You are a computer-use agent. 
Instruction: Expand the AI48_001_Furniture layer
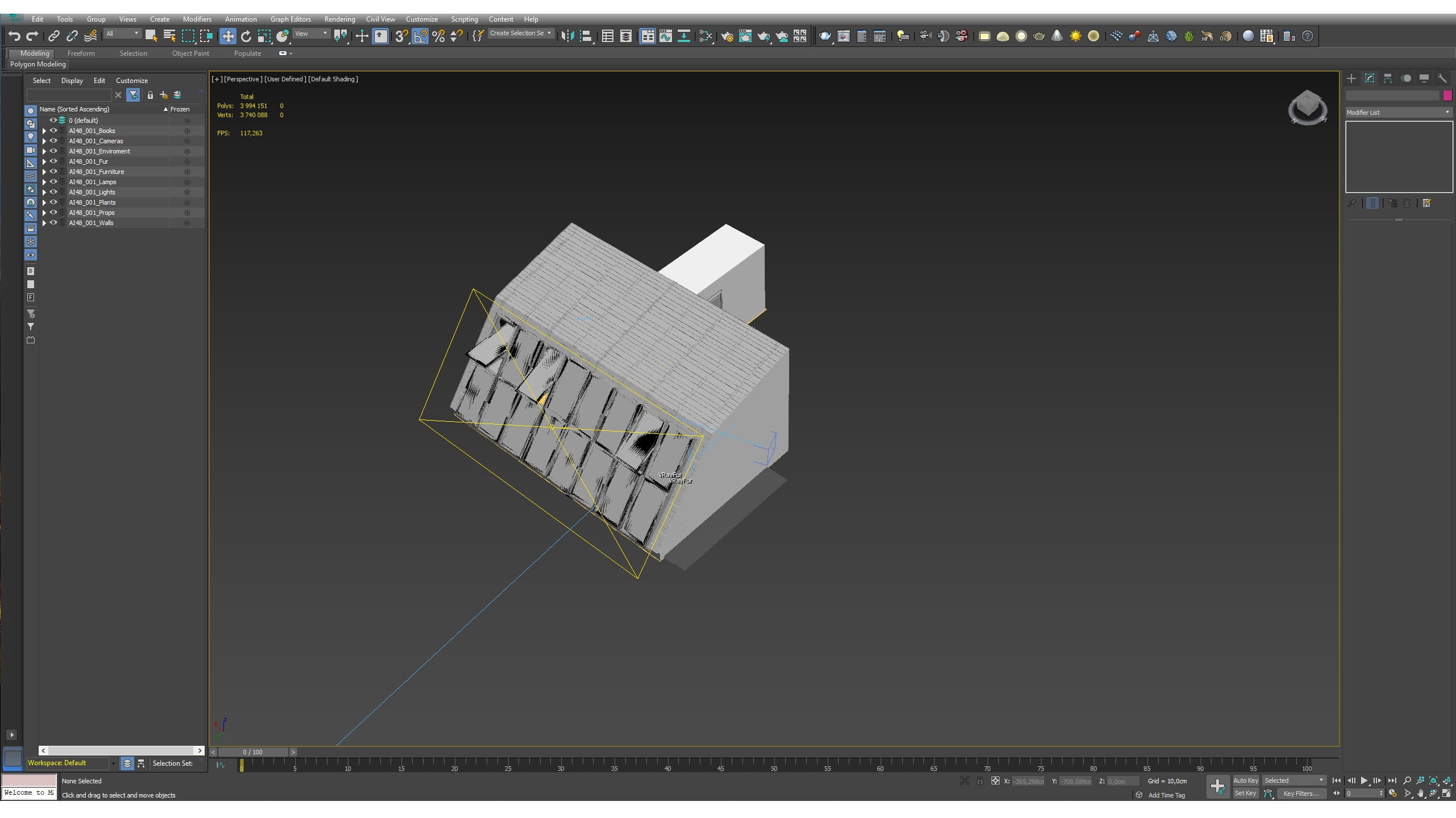44,172
